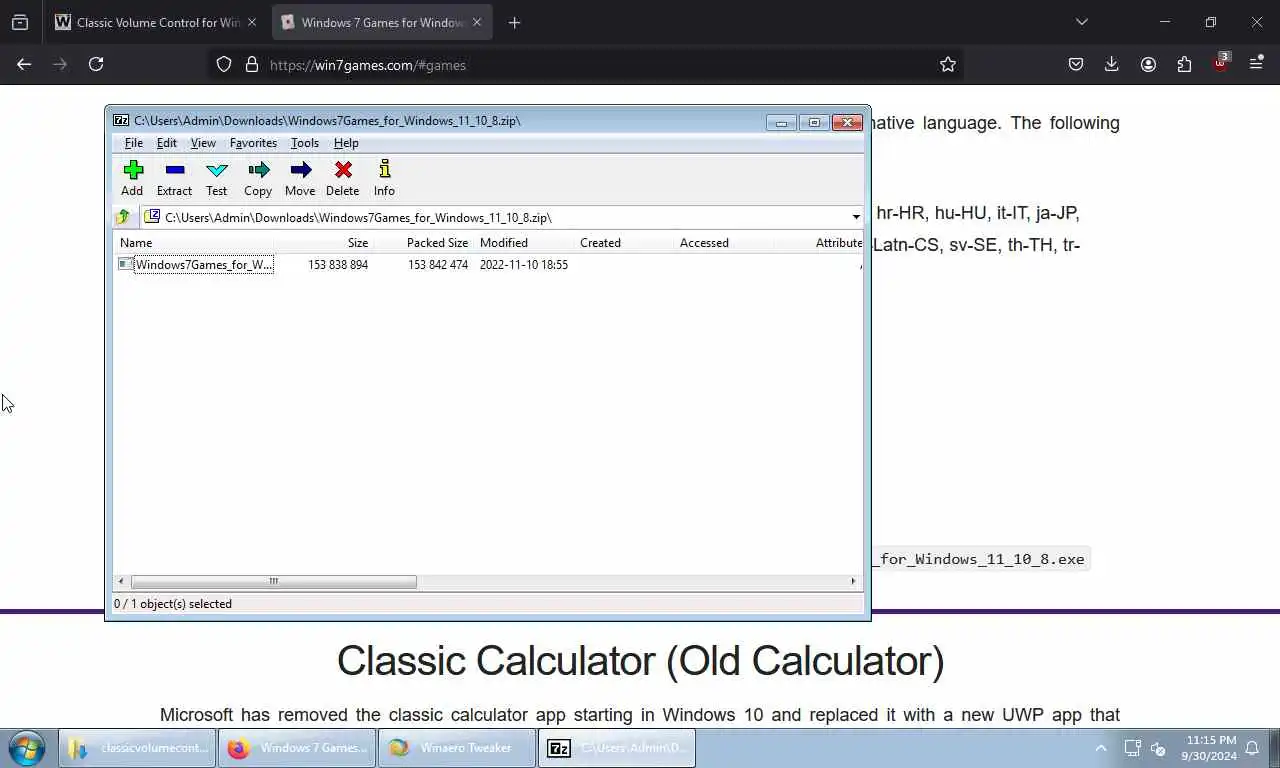Show hidden system tray icons
1280x768 pixels.
pos(1101,748)
